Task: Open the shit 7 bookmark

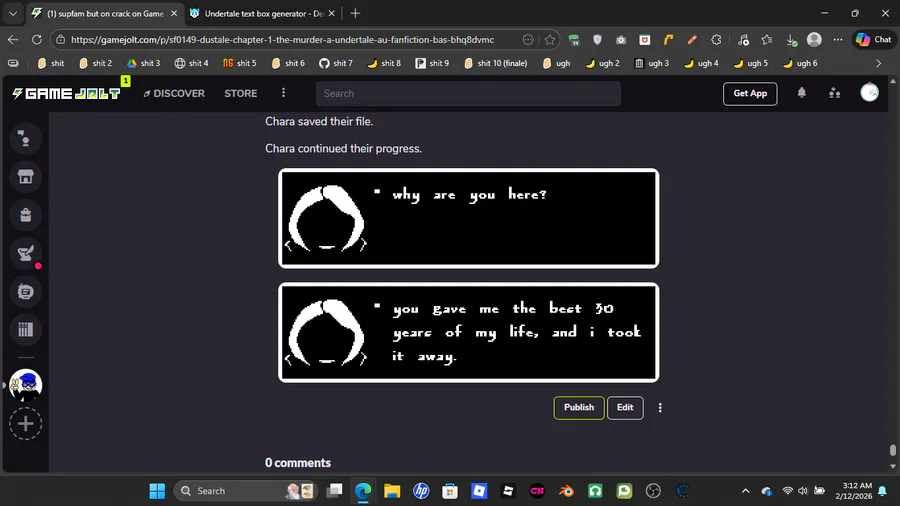Action: pos(336,63)
